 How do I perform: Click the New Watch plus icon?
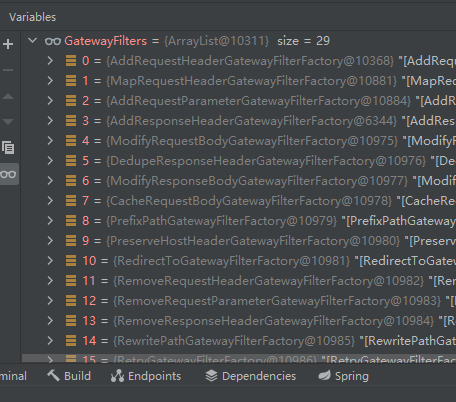point(8,44)
